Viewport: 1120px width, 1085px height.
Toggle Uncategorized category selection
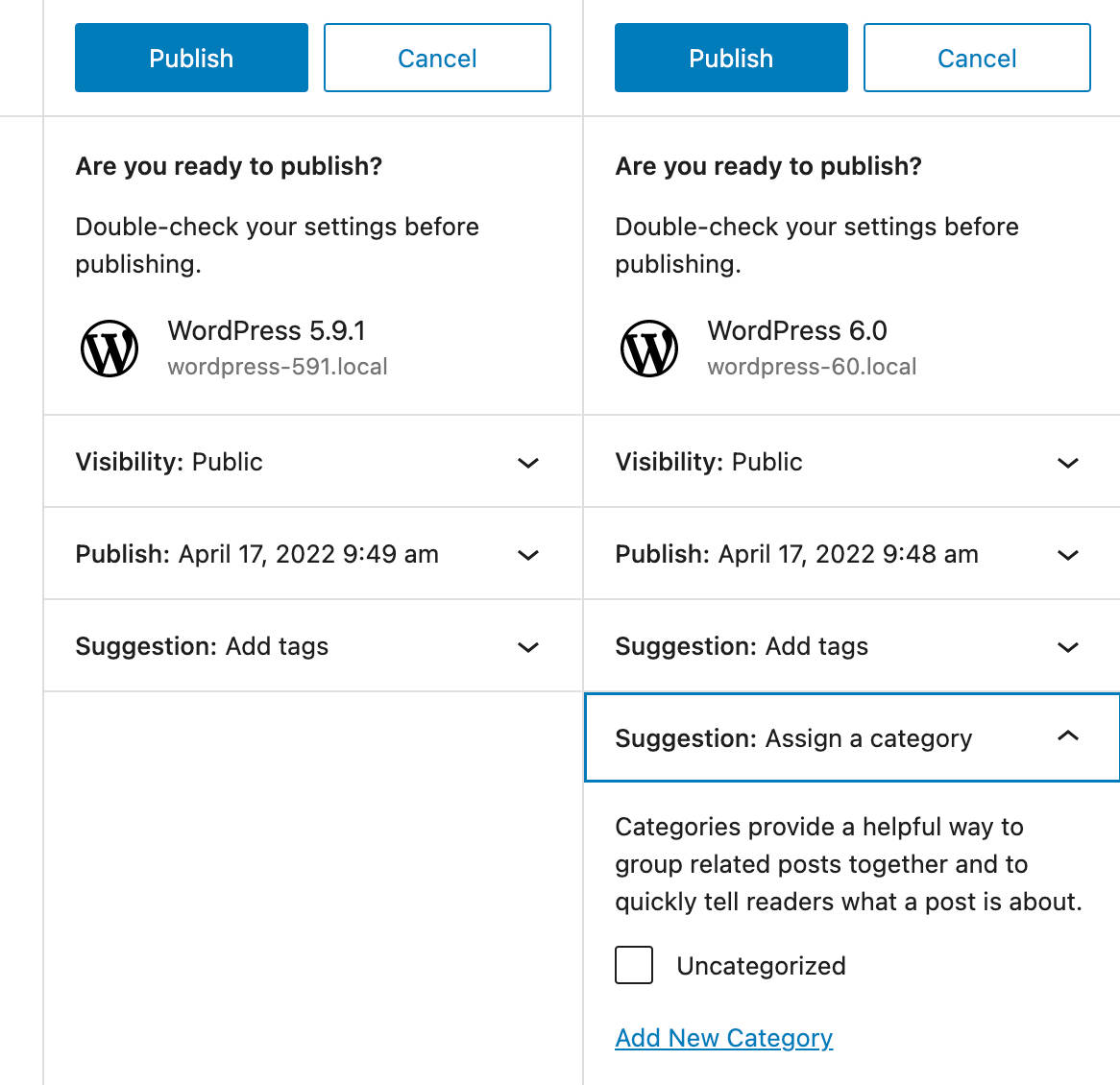(x=633, y=965)
